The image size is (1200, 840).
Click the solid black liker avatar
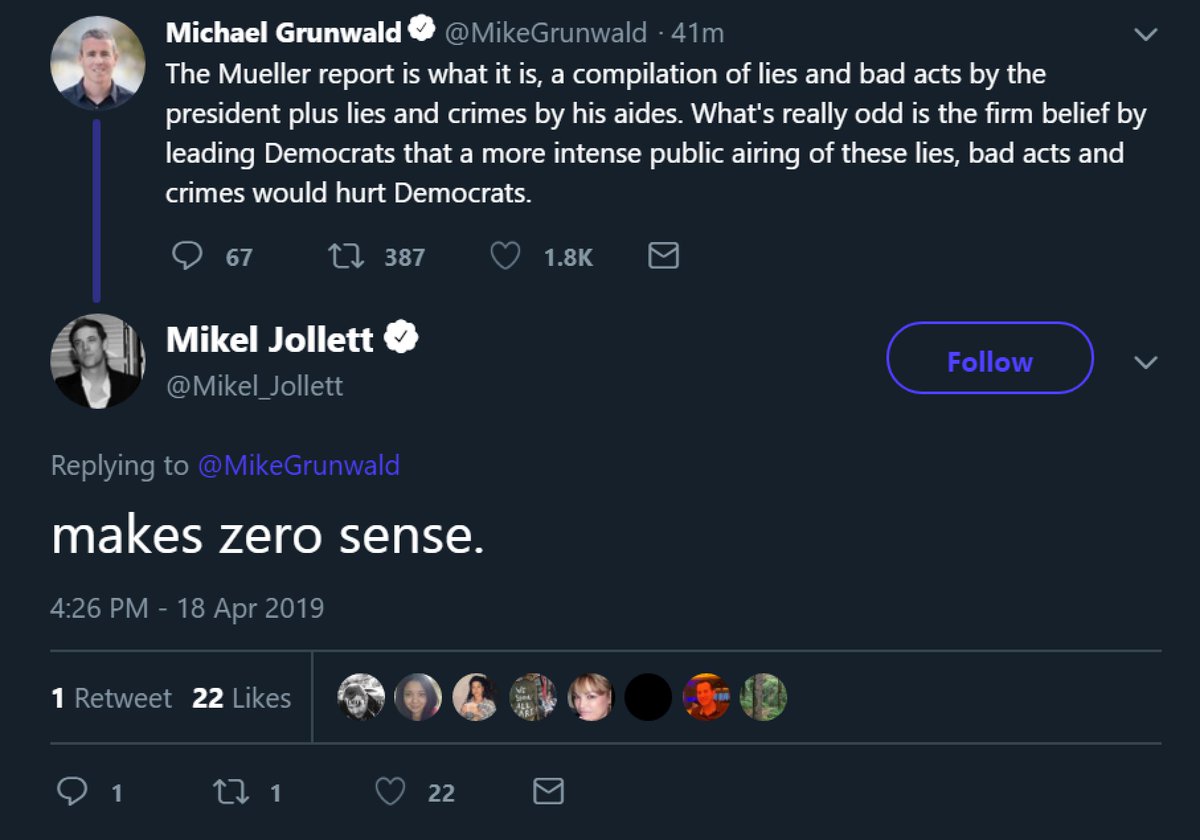pos(648,698)
